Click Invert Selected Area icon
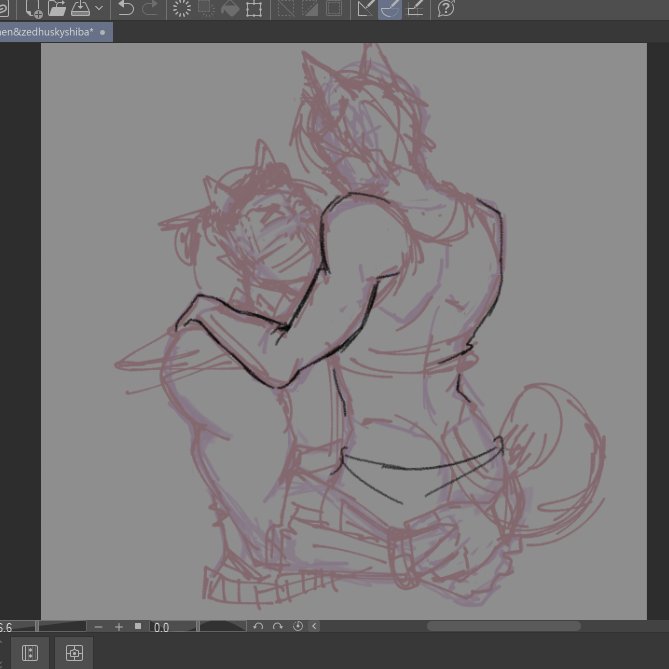 click(310, 9)
